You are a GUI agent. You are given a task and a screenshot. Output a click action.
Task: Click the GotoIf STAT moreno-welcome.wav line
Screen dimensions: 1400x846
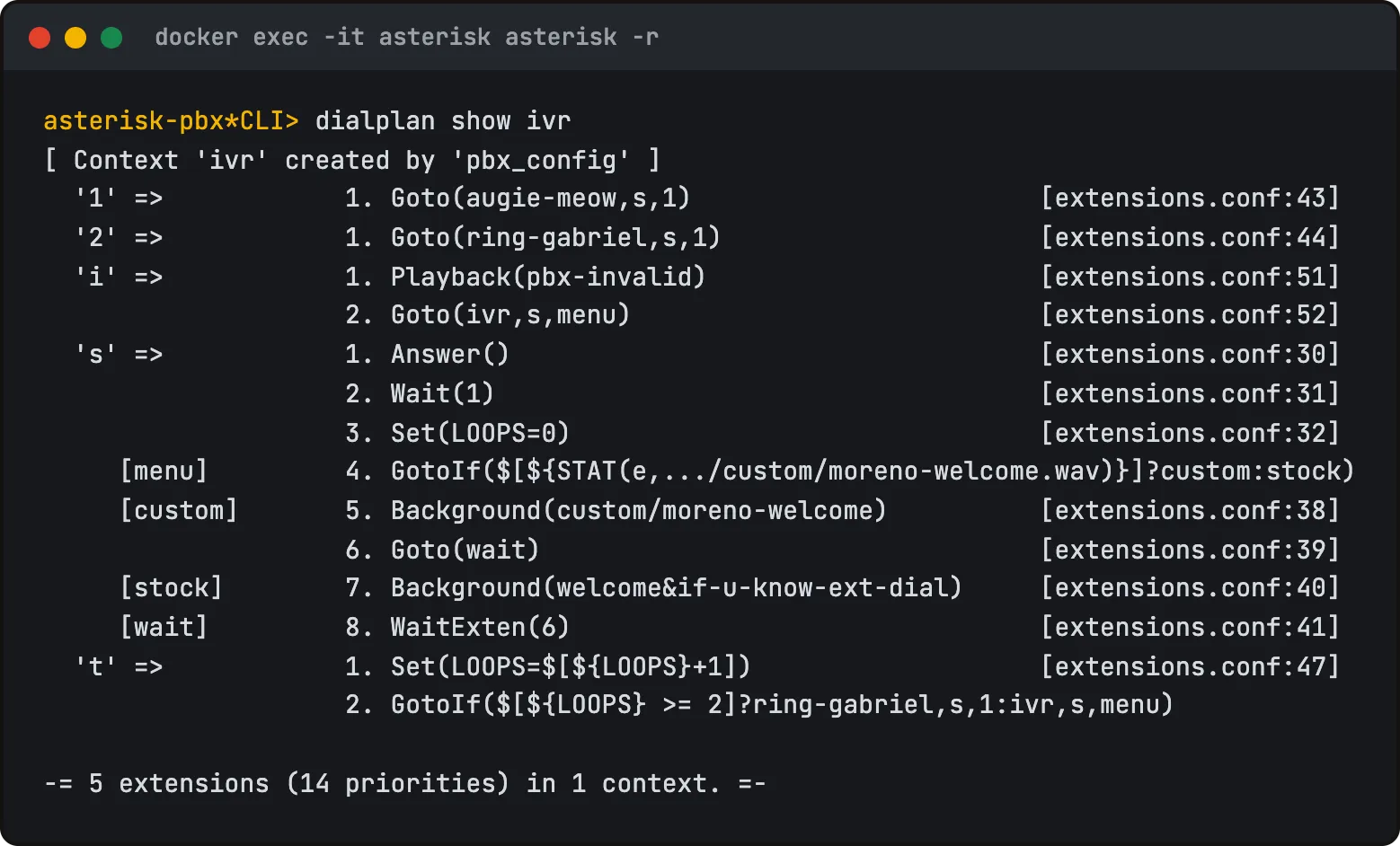(x=872, y=471)
